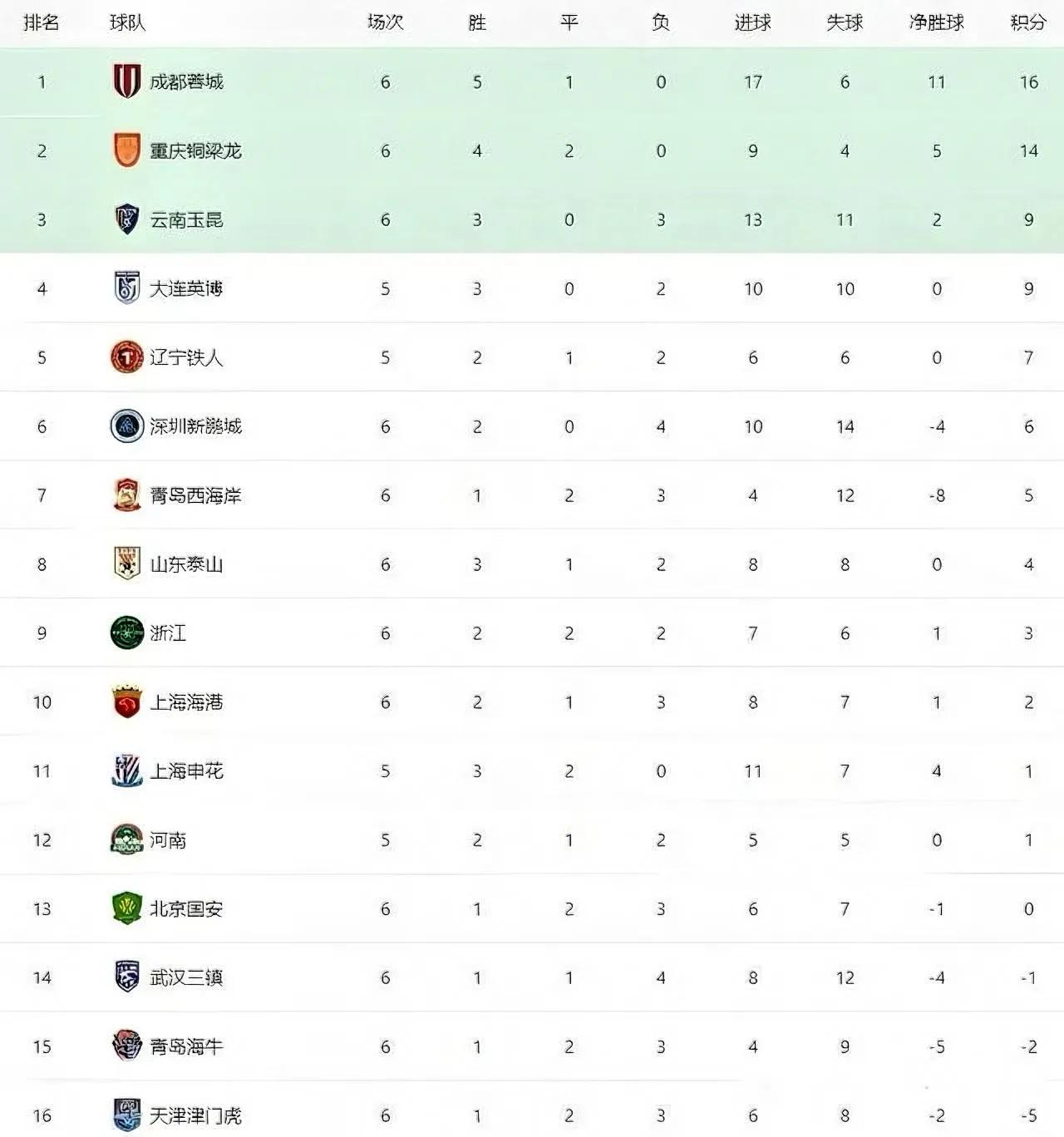1064x1137 pixels.
Task: Open 青岛海牛 team name link
Action: click(x=186, y=1046)
